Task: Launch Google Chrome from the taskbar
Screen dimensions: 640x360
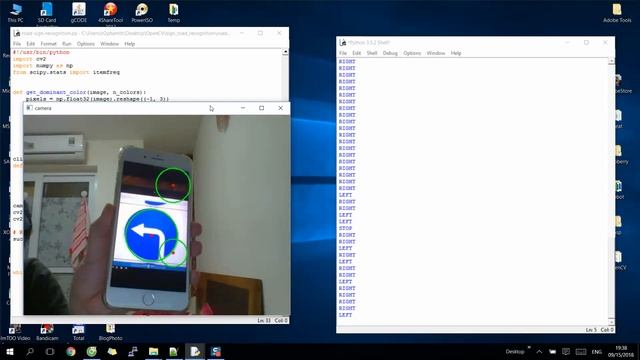Action: (71, 351)
